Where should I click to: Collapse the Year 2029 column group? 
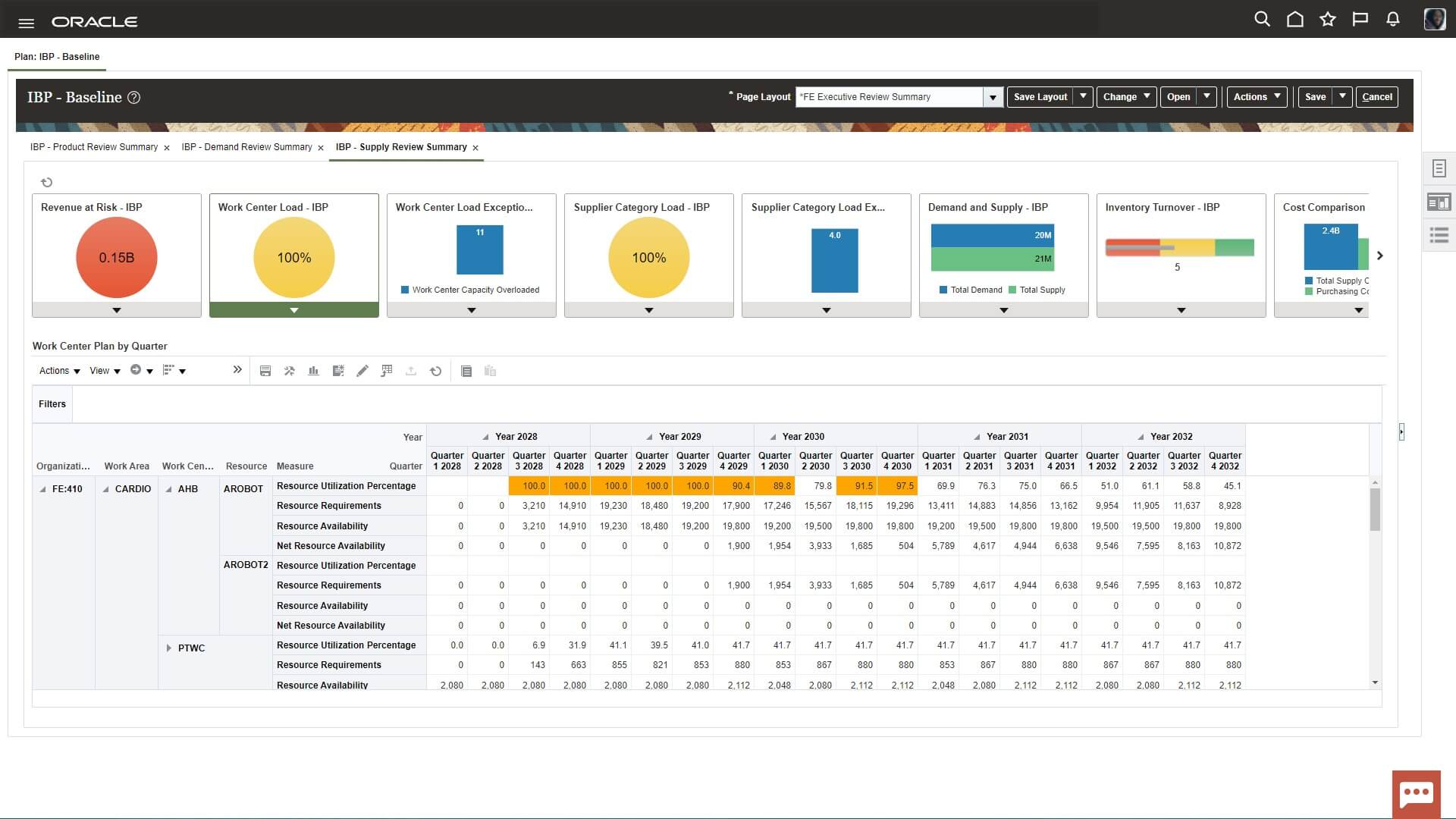click(x=649, y=437)
